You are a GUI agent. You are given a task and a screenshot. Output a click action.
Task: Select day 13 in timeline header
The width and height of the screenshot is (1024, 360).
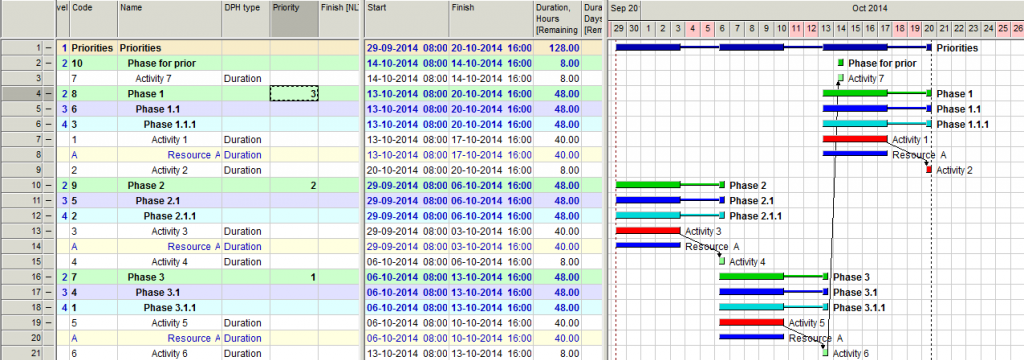click(x=826, y=29)
